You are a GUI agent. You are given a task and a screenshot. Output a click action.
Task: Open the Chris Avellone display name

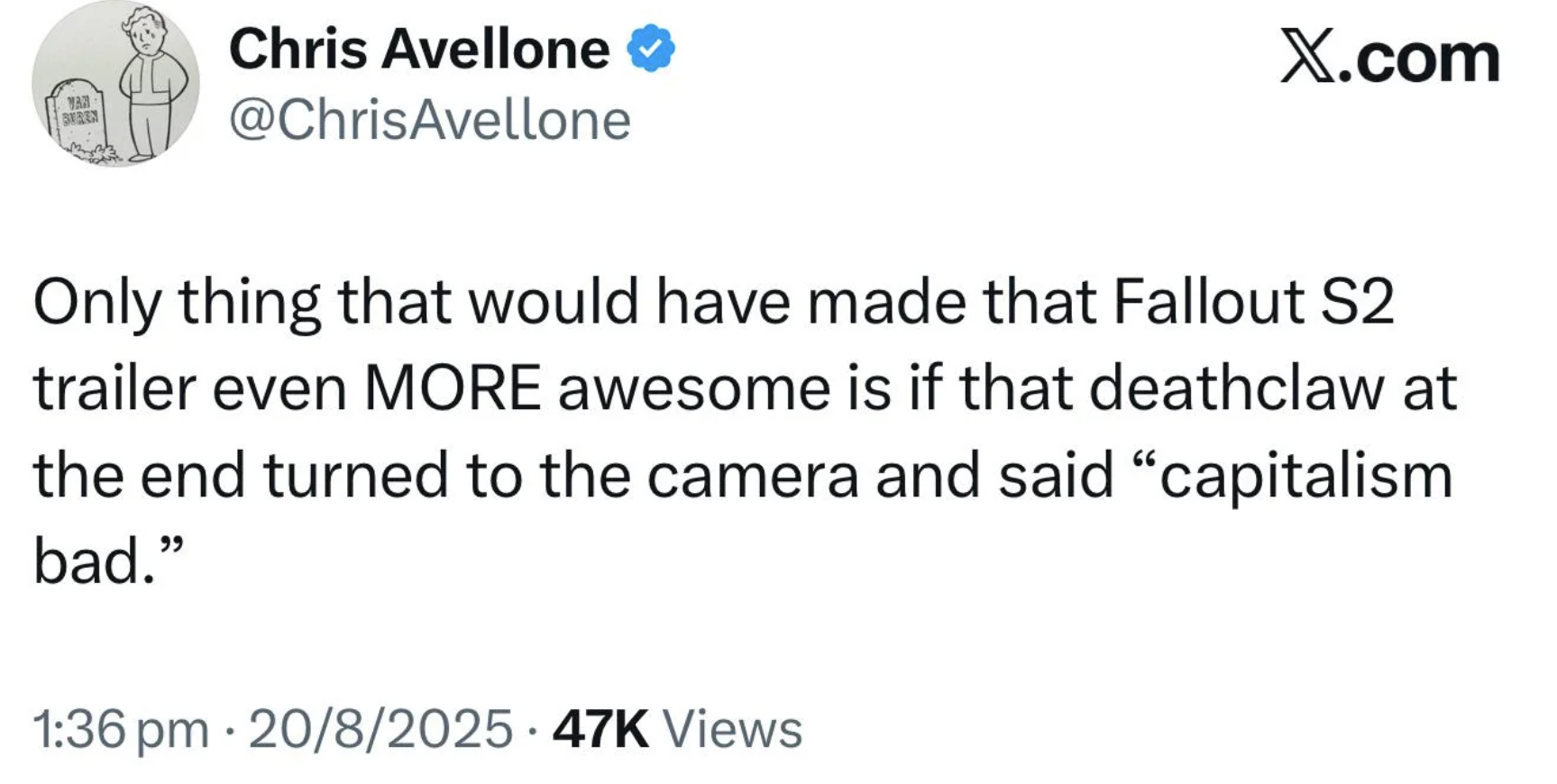click(x=419, y=50)
